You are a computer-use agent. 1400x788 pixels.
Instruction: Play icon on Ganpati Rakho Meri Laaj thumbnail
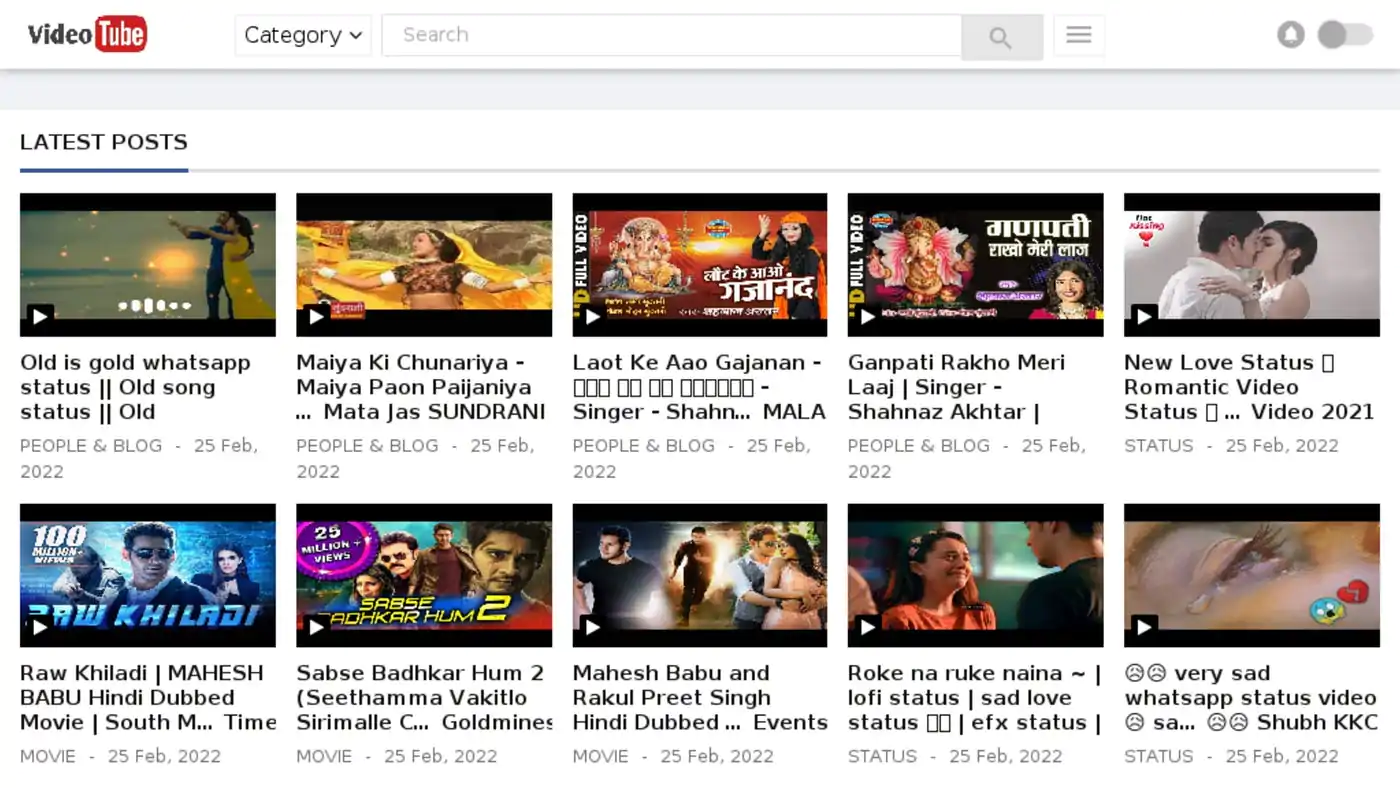tap(867, 317)
